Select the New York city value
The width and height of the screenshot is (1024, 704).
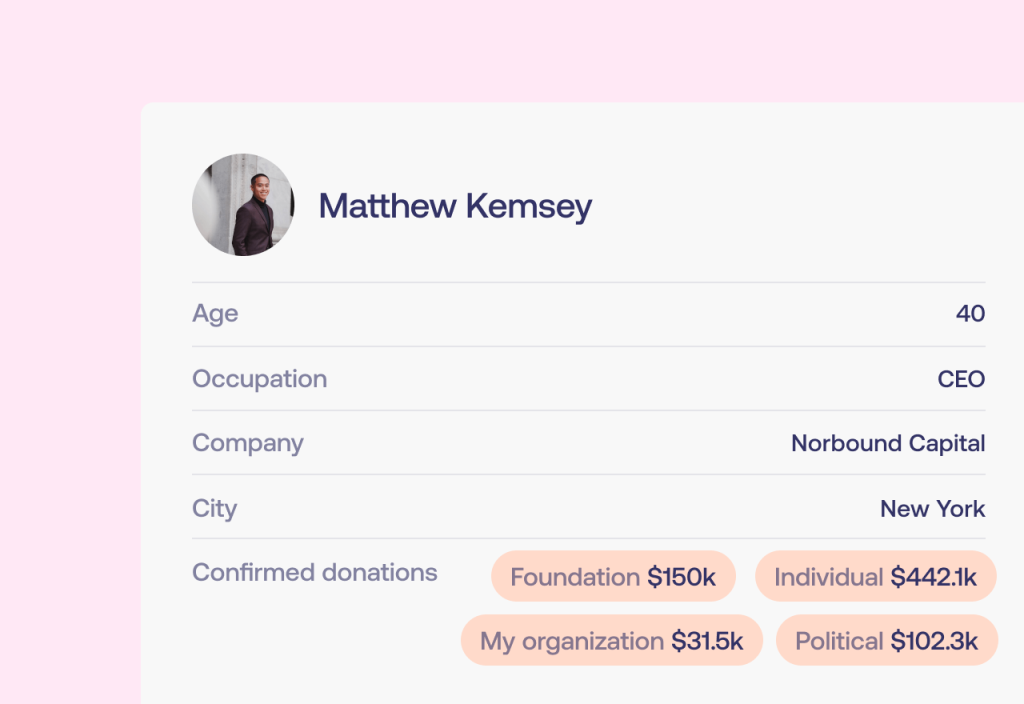coord(933,509)
